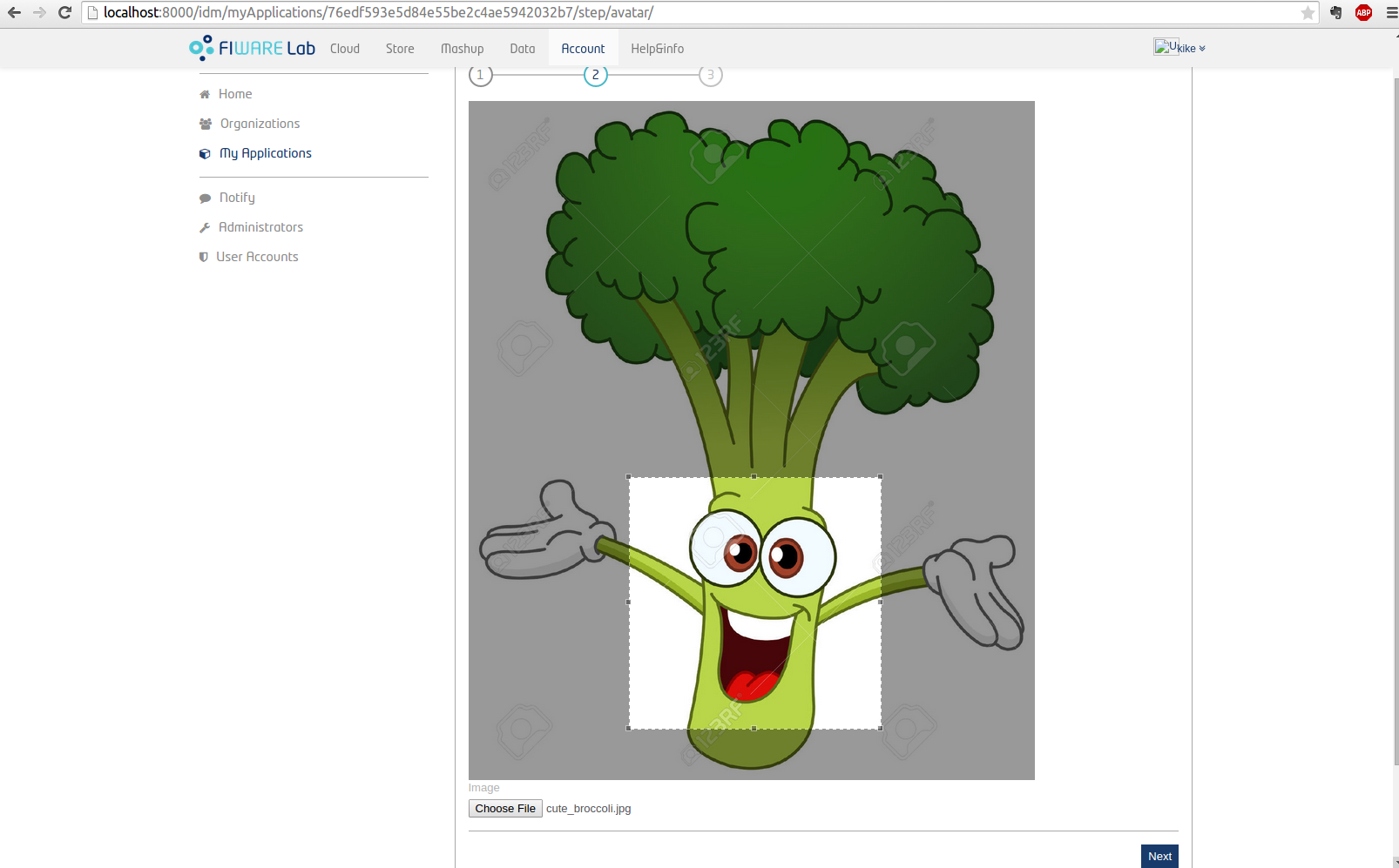Go to wizard step 1 circle
Screen dimensions: 1399x868
(x=480, y=75)
